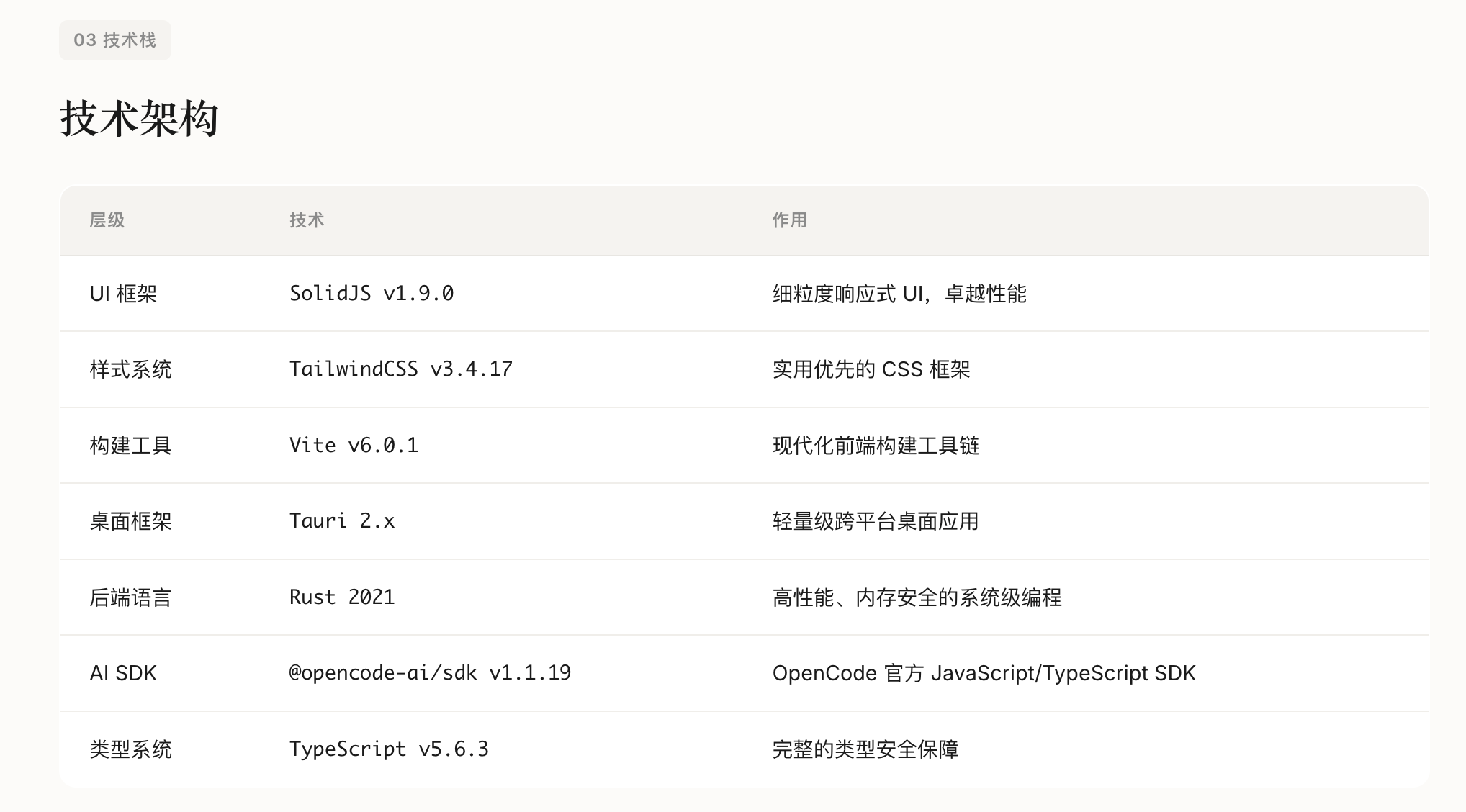Screen dimensions: 1466x812
Task: Click the @opencode-ai/sdk v1.1.19 cell
Action: click(x=430, y=673)
